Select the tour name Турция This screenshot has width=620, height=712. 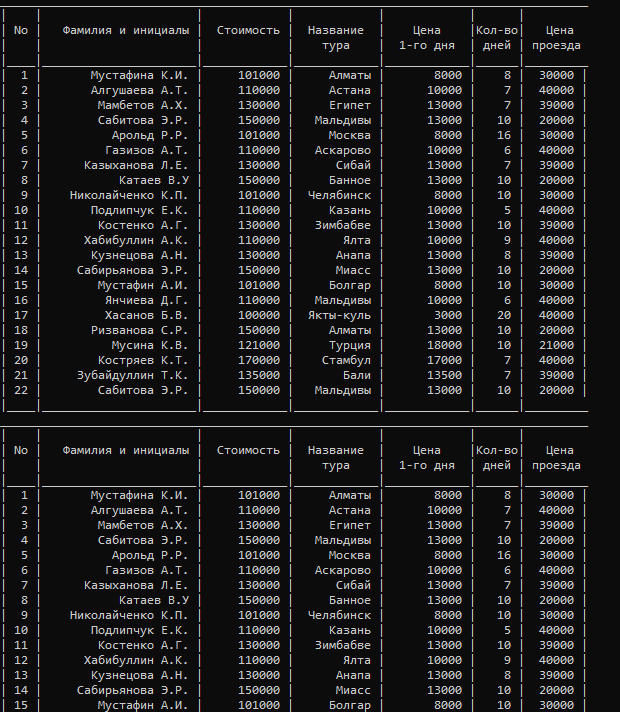click(350, 345)
